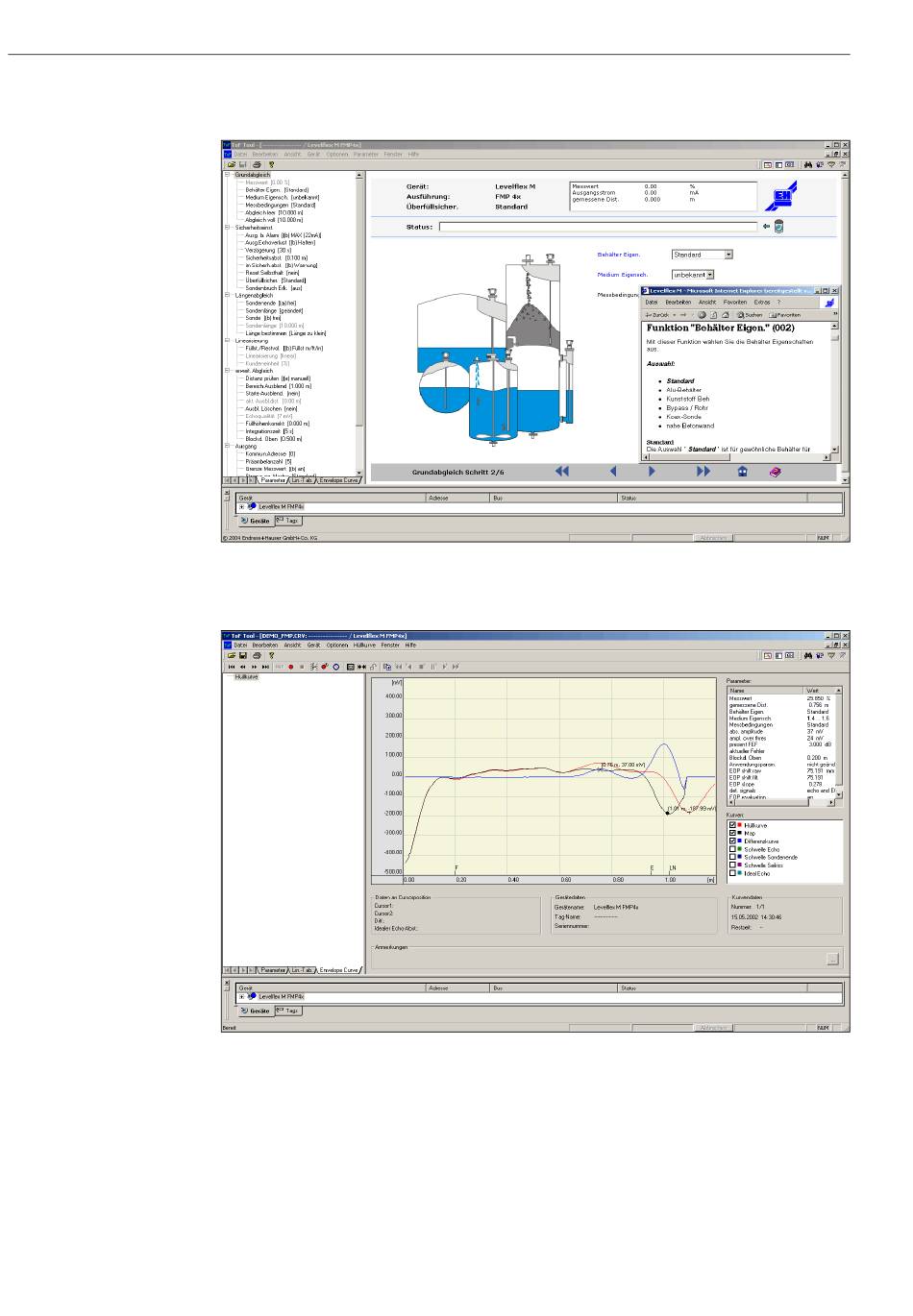
Task: Go to next Grundabgleich step arrow
Action: (652, 472)
